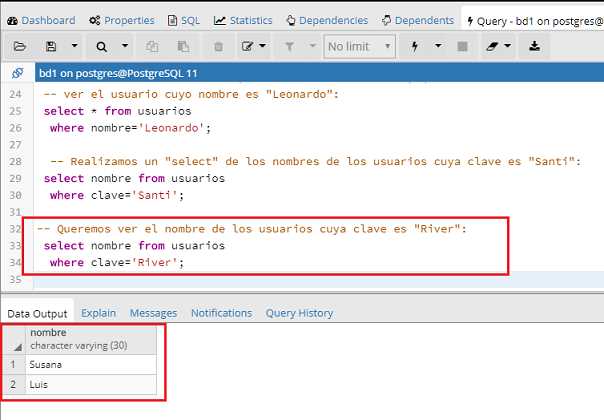The width and height of the screenshot is (604, 420).
Task: Select result row number 1
Action: point(14,365)
